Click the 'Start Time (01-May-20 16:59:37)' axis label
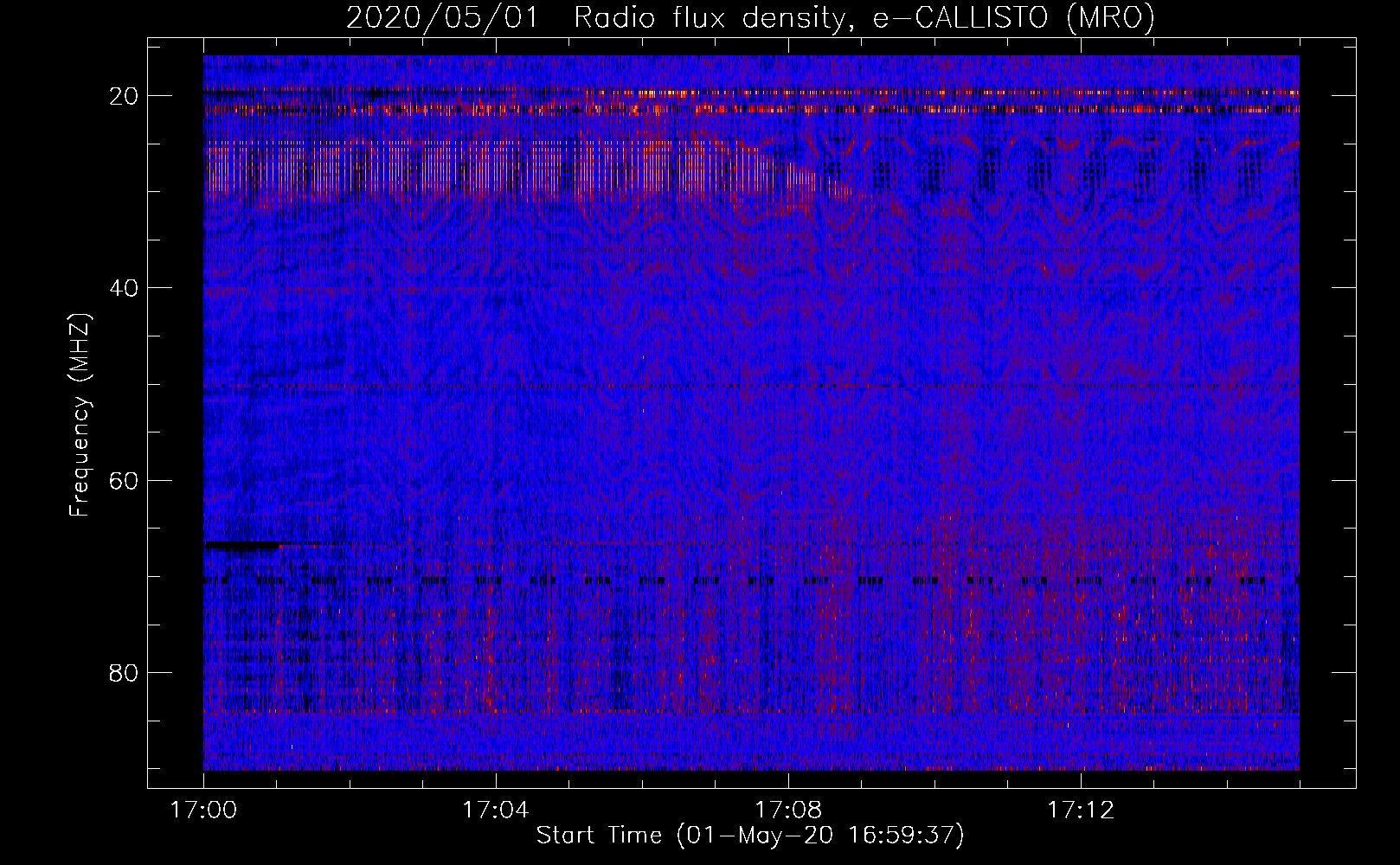This screenshot has width=1400, height=865. pyautogui.click(x=750, y=836)
